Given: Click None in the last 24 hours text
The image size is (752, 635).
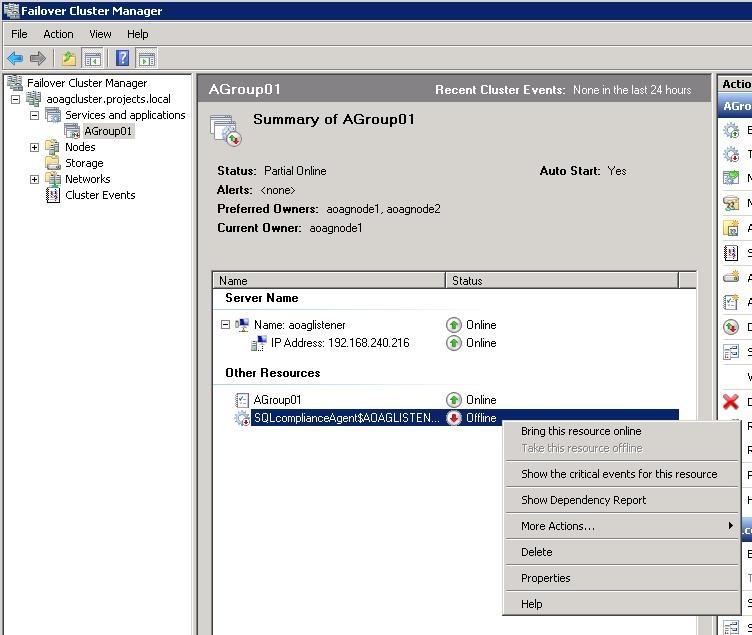Looking at the screenshot, I should (x=632, y=90).
